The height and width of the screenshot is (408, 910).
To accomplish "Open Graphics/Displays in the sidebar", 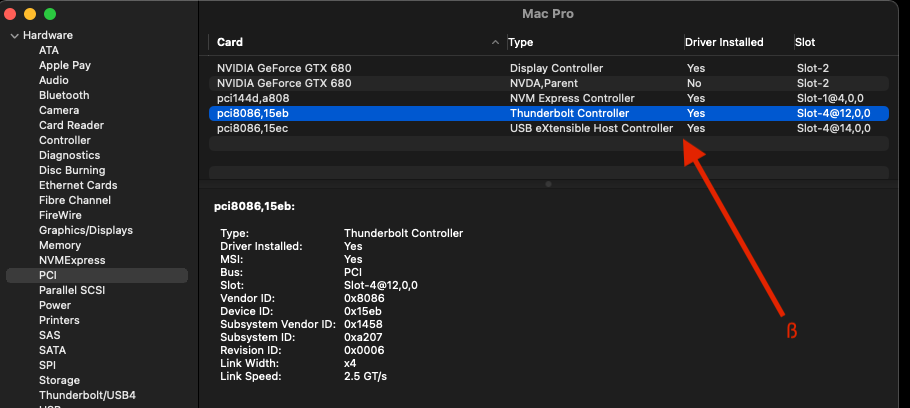I will tap(86, 230).
